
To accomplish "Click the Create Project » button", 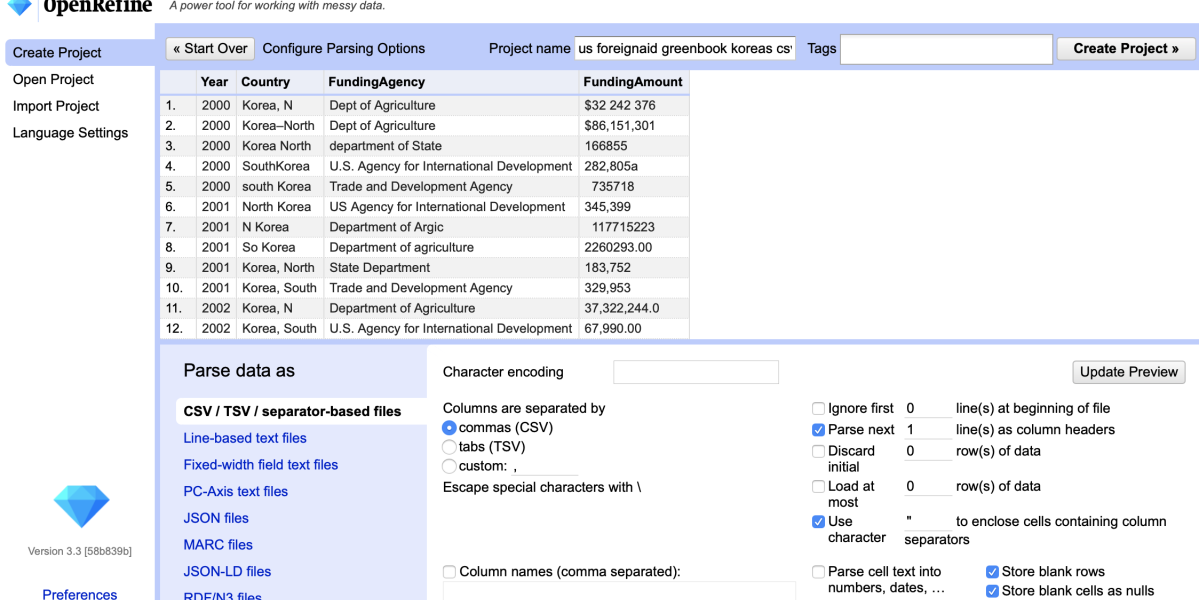I will (x=1126, y=48).
